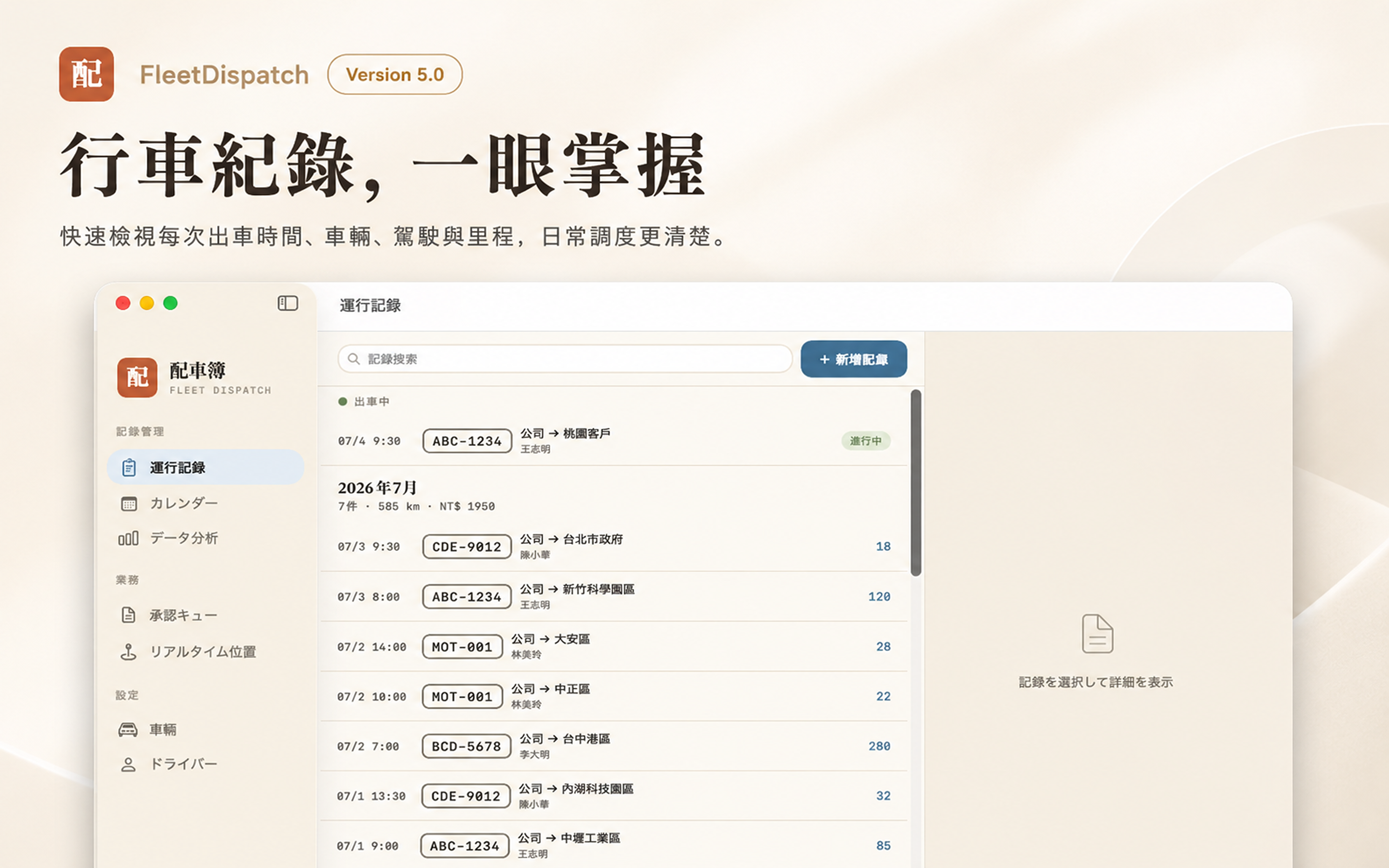This screenshot has width=1389, height=868.
Task: Click the 進行中 status badge
Action: pos(866,441)
